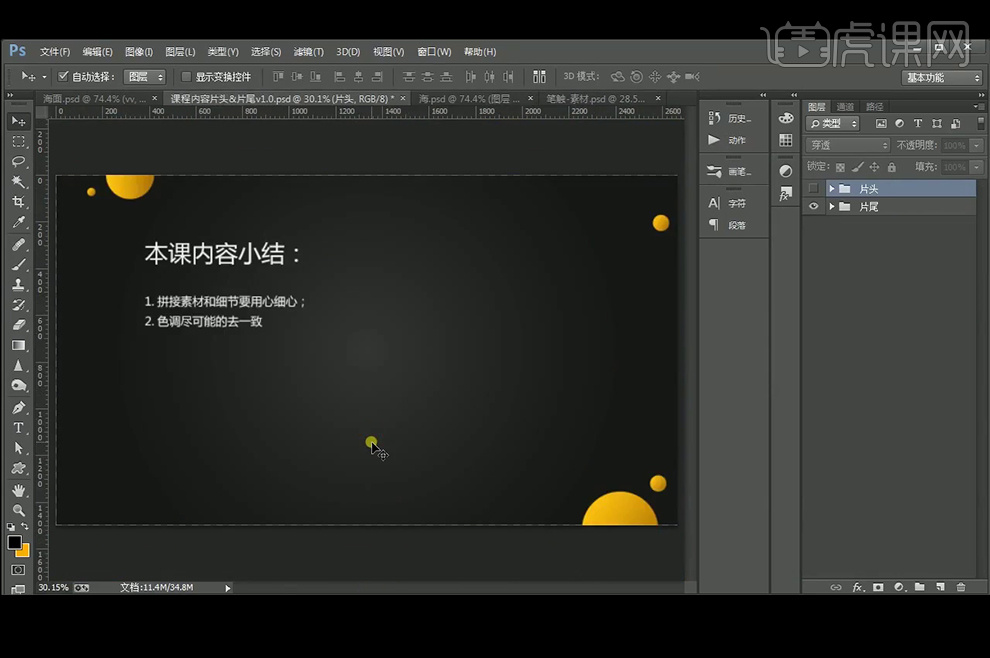990x658 pixels.
Task: Click the status bar info arrow
Action: click(228, 588)
